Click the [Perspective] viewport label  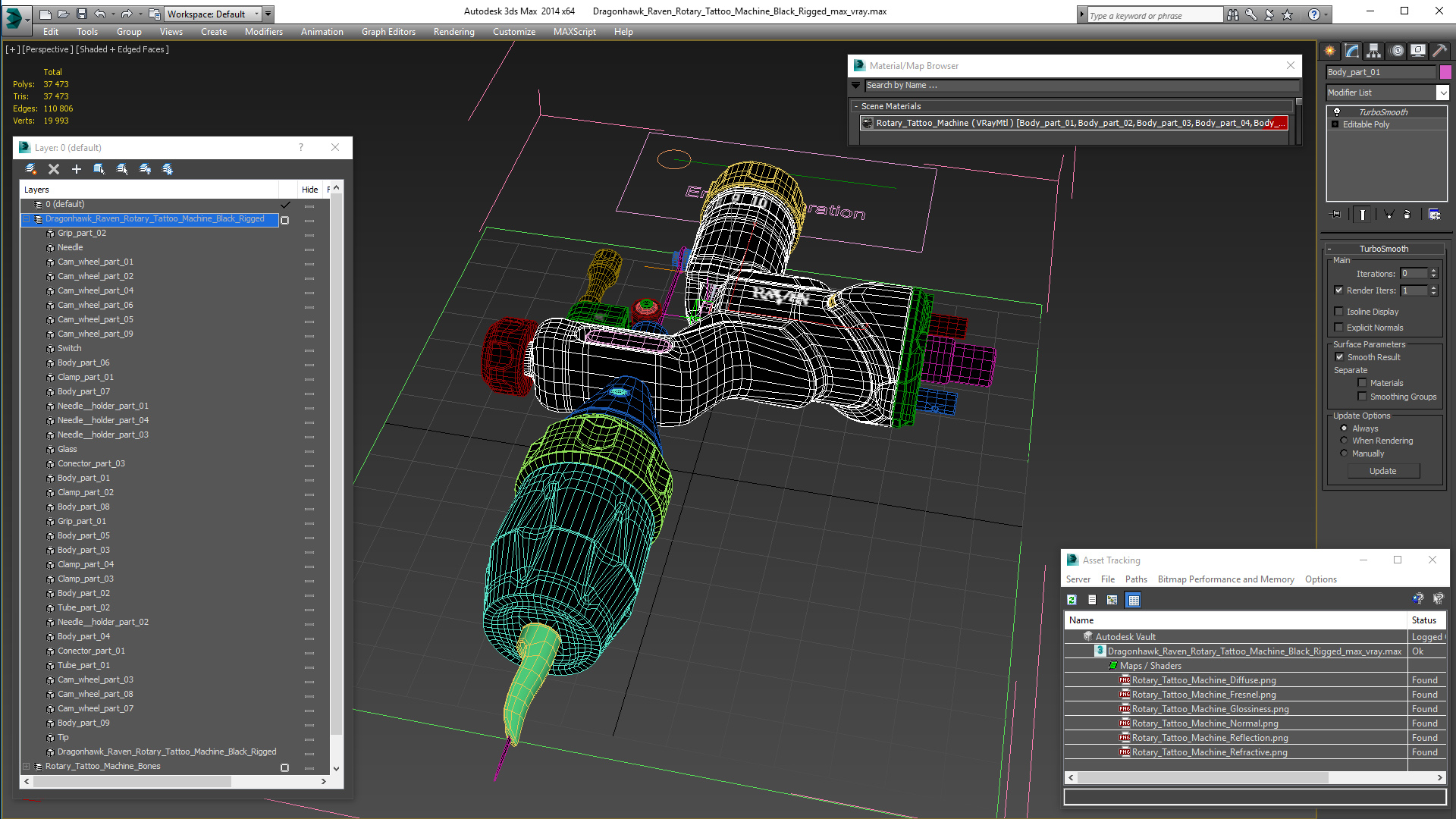(x=48, y=49)
